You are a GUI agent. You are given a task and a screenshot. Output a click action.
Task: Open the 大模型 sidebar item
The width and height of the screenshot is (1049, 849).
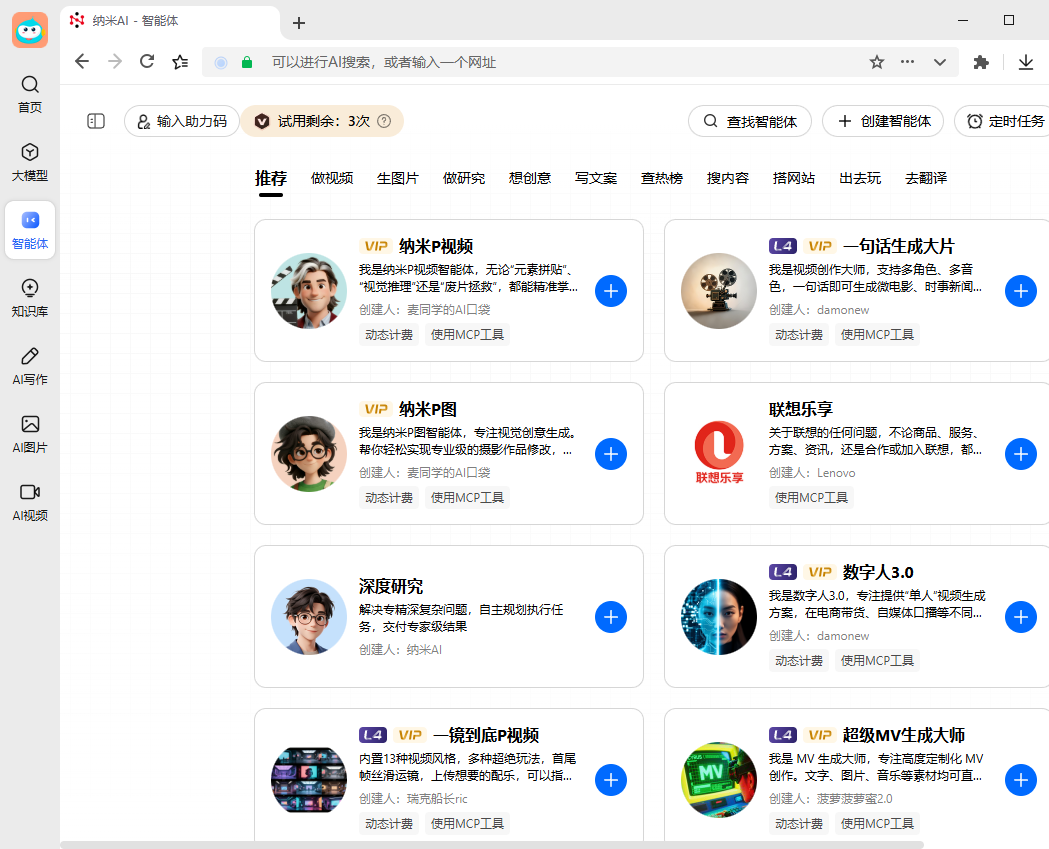(x=29, y=162)
